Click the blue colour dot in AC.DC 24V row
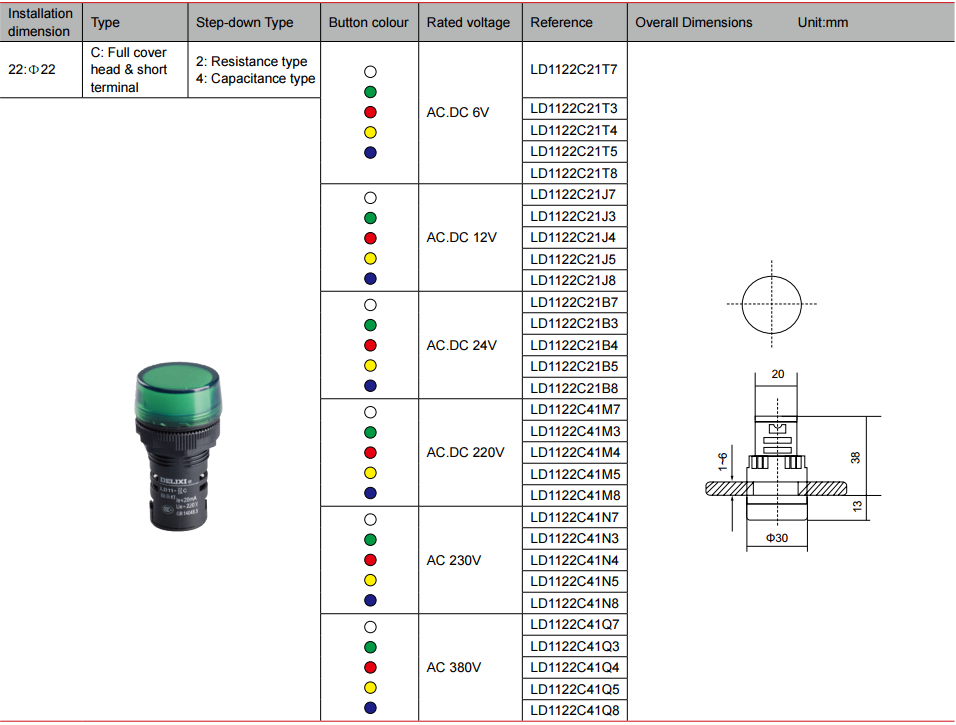 click(370, 386)
